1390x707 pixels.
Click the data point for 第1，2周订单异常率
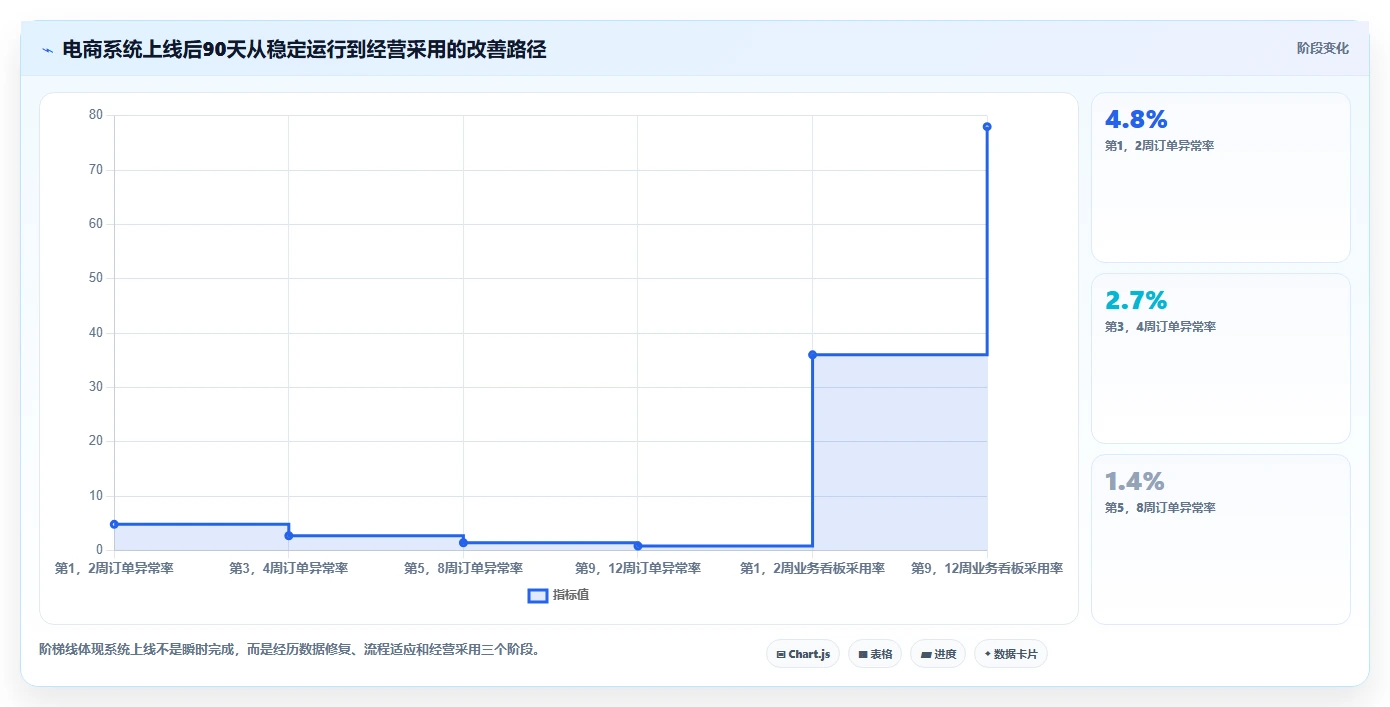click(114, 524)
